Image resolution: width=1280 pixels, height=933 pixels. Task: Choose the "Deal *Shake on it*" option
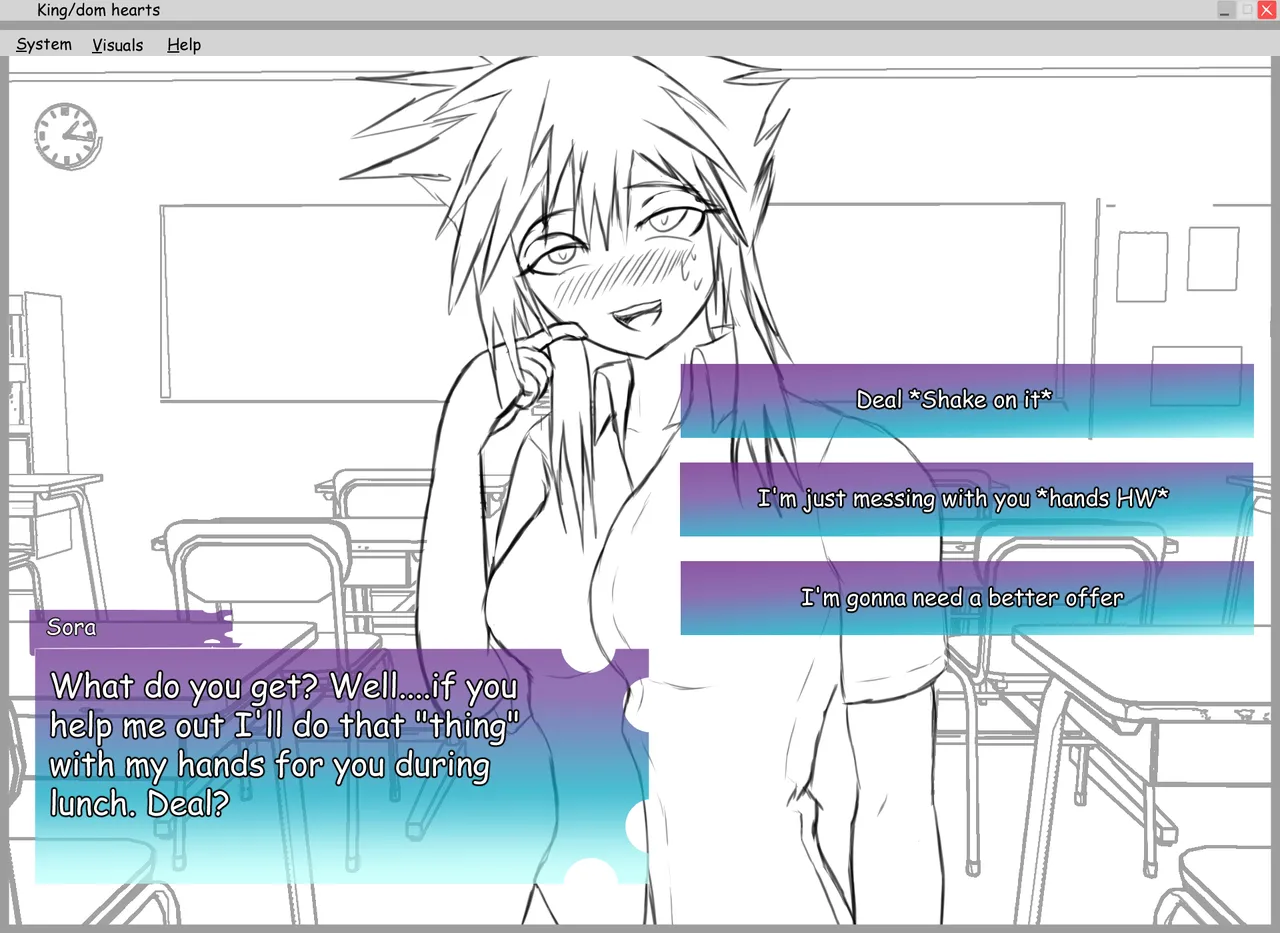tap(966, 400)
